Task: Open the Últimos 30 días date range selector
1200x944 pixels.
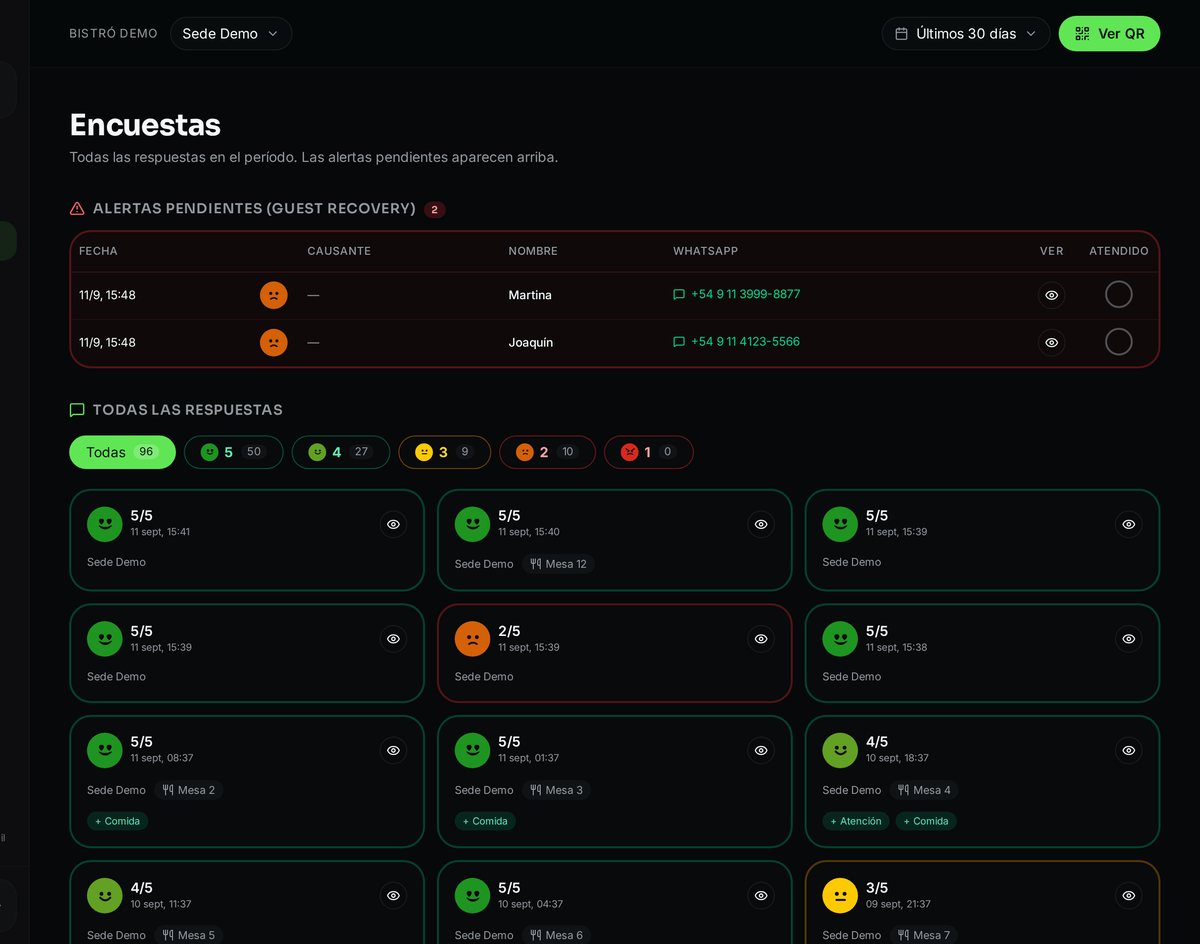Action: pos(966,33)
